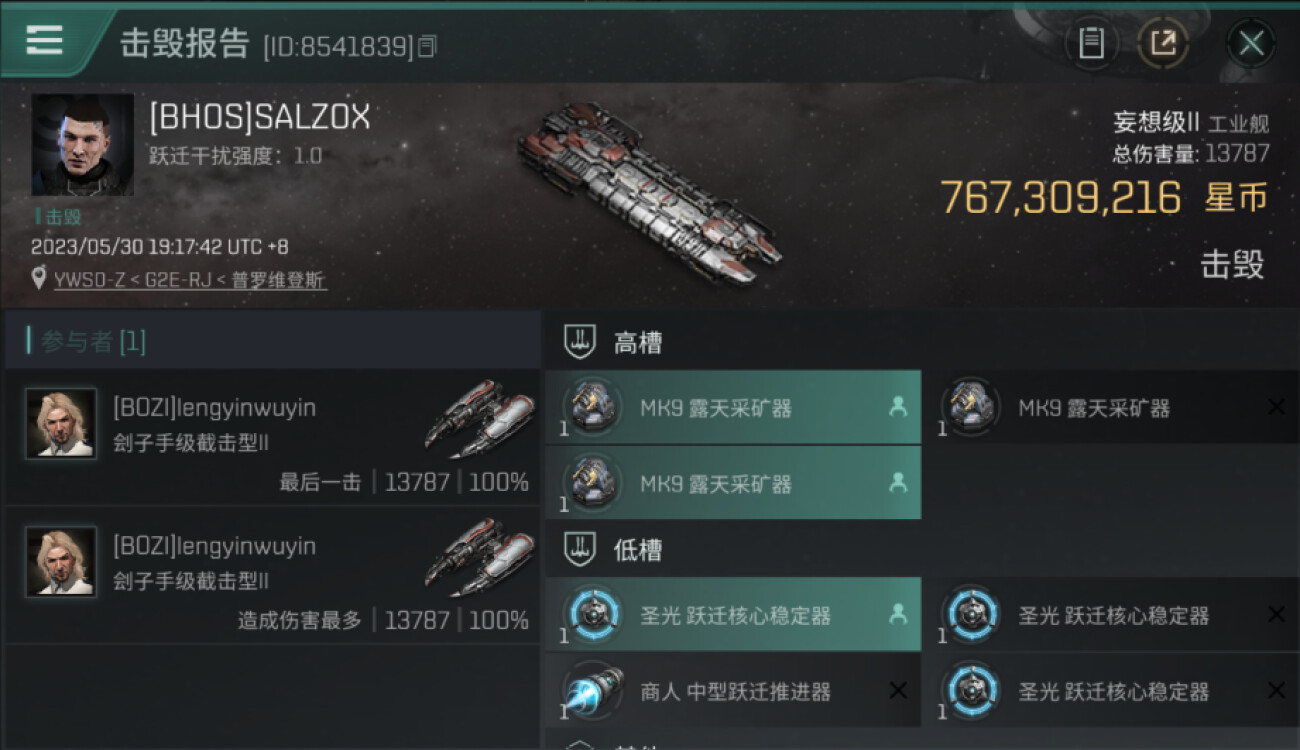This screenshot has height=750, width=1300.
Task: Inspect the destroyed industrial ship image
Action: (648, 192)
